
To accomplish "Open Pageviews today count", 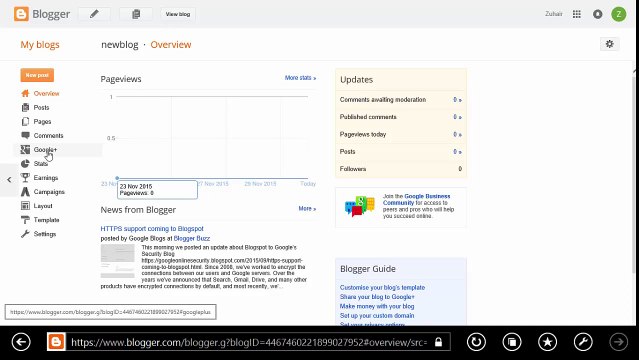I will 457,135.
